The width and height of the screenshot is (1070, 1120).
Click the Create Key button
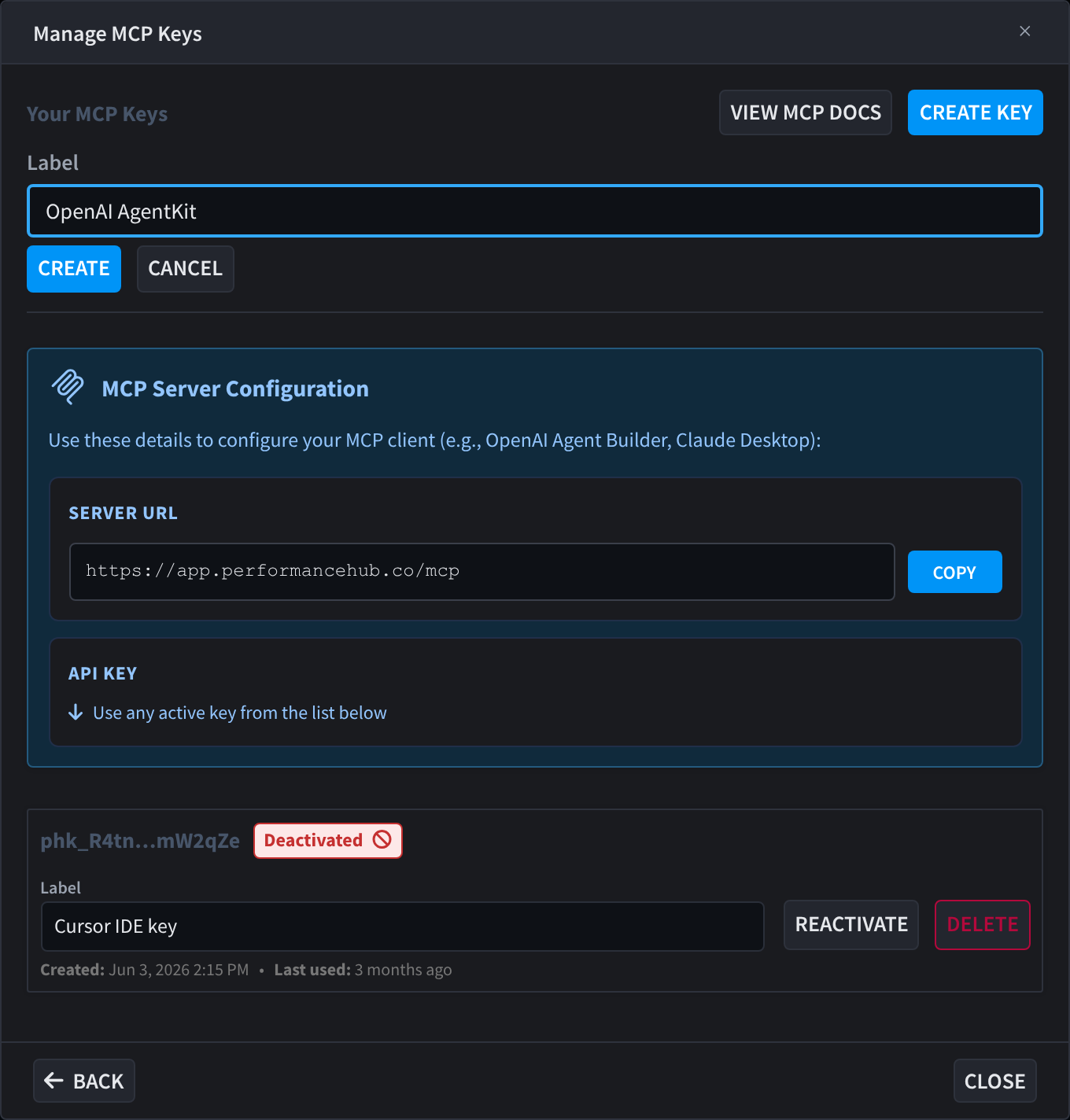click(976, 112)
